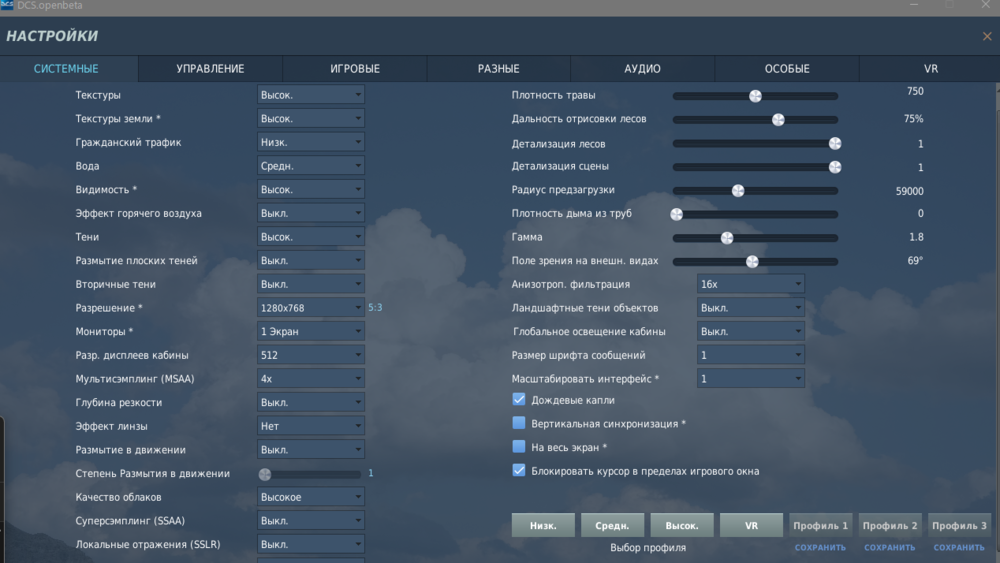Load Профиль 2
Screen dimensions: 1000x563
point(890,525)
